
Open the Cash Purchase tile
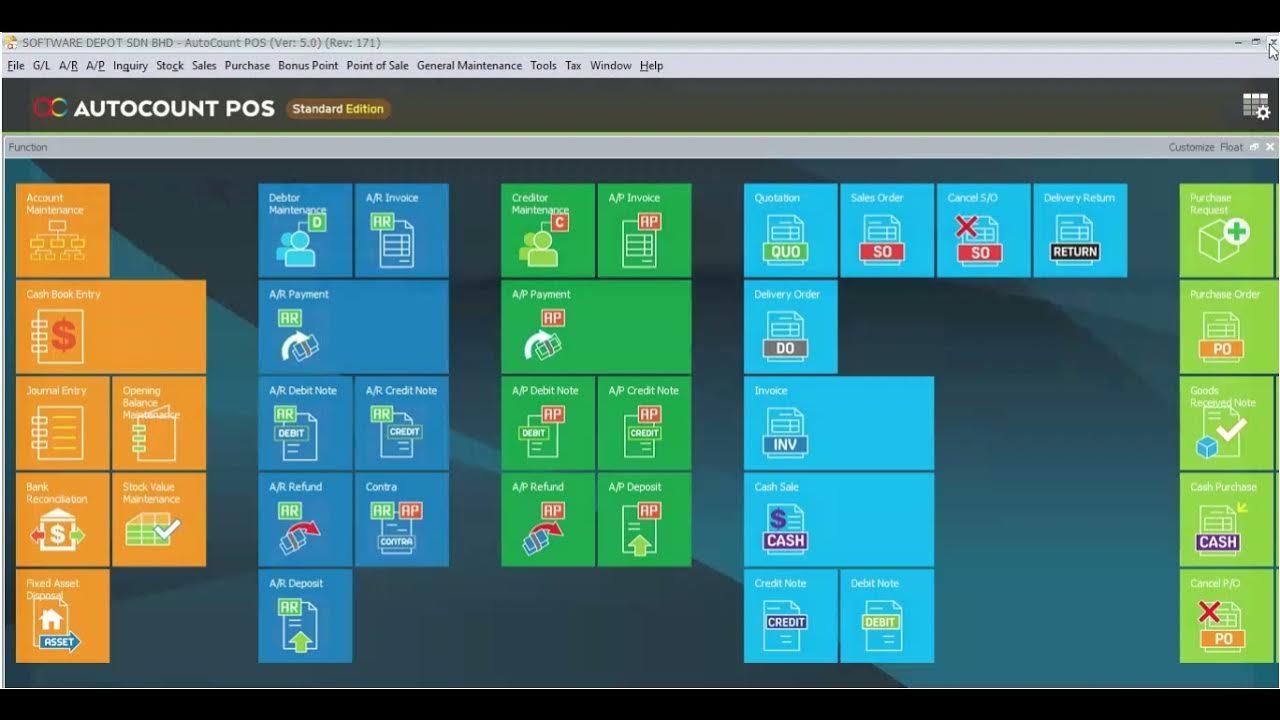pyautogui.click(x=1227, y=519)
